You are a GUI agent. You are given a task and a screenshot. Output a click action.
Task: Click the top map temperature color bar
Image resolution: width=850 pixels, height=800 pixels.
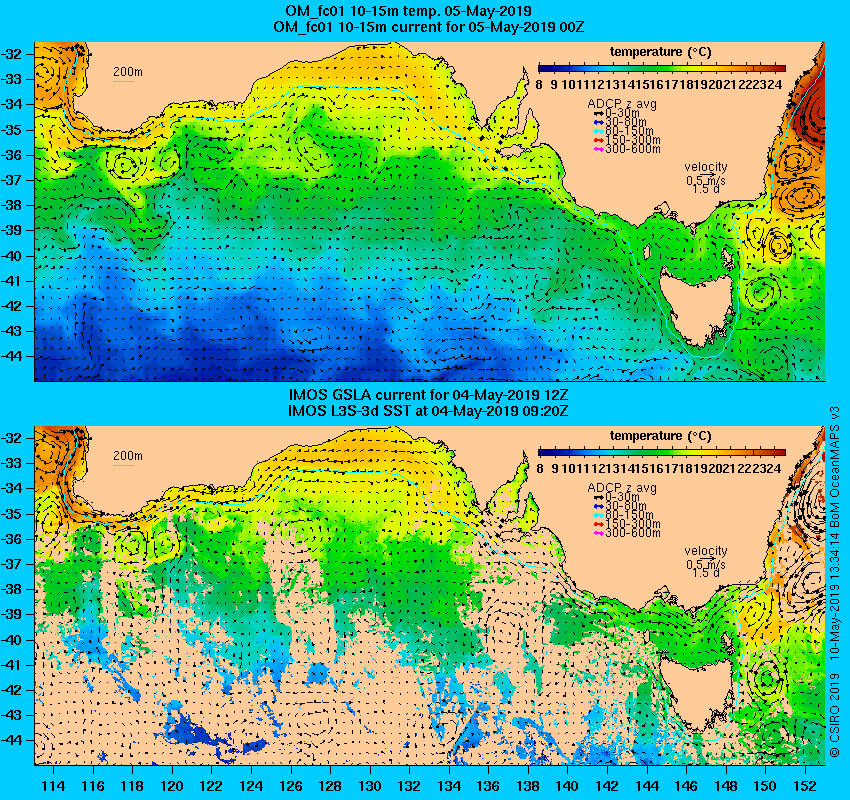pyautogui.click(x=661, y=68)
